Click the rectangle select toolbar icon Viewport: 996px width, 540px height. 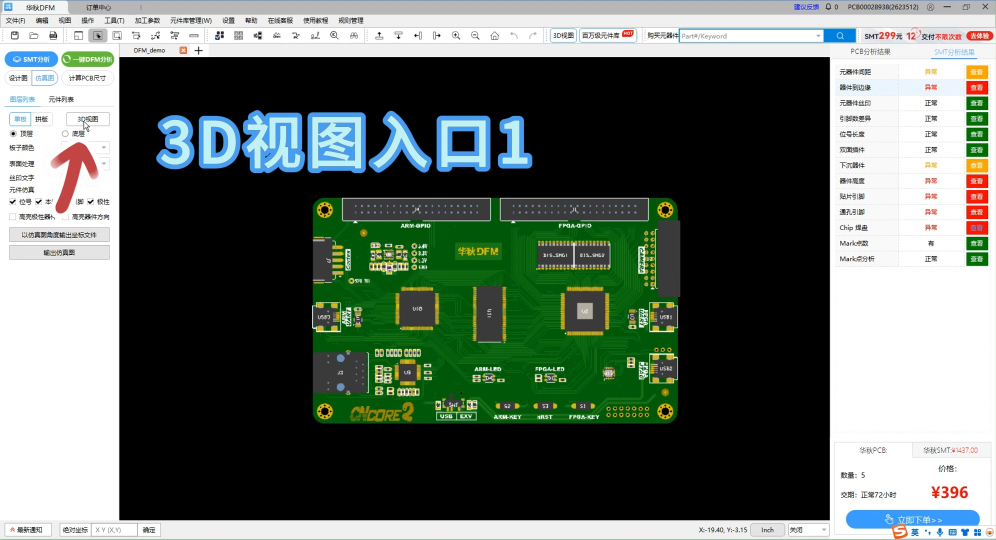[x=117, y=36]
